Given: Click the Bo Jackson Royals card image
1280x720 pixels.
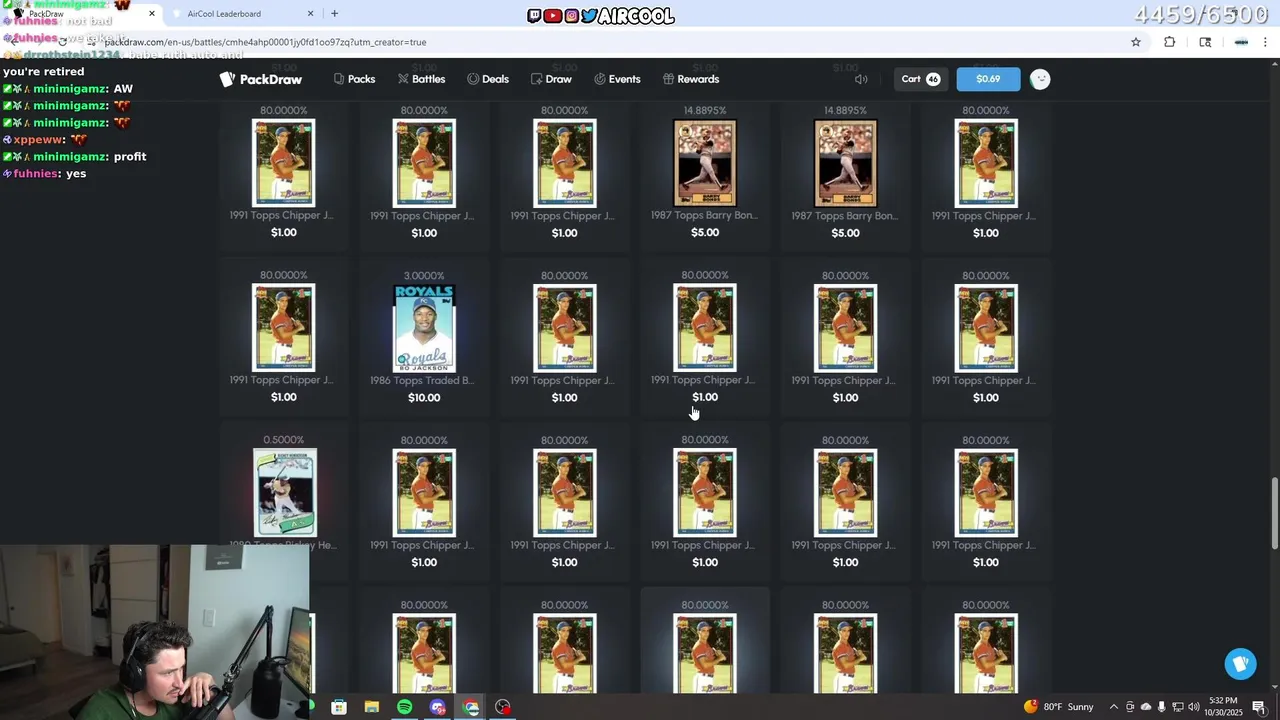Looking at the screenshot, I should pos(424,328).
